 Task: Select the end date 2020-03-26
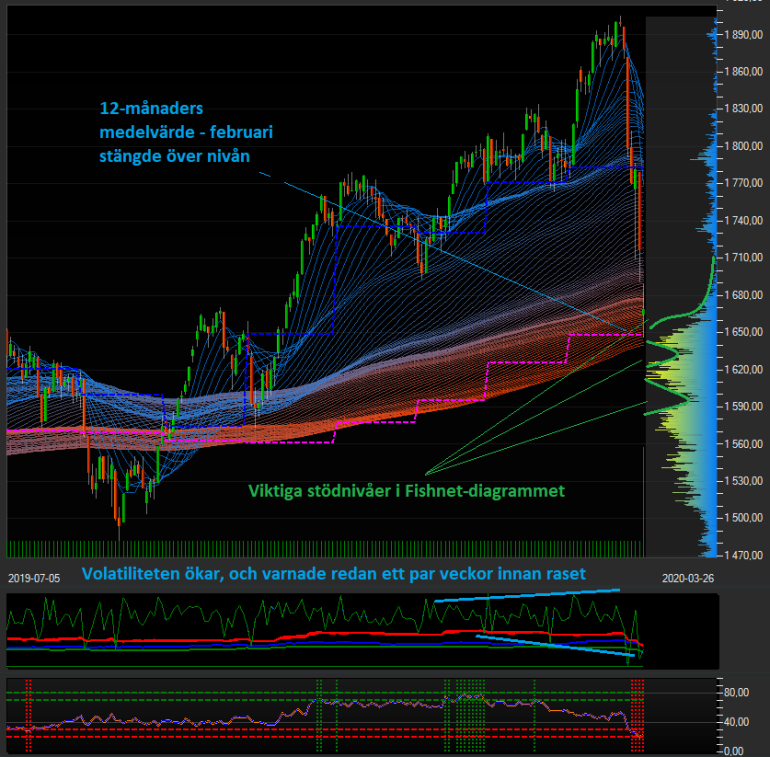point(688,578)
